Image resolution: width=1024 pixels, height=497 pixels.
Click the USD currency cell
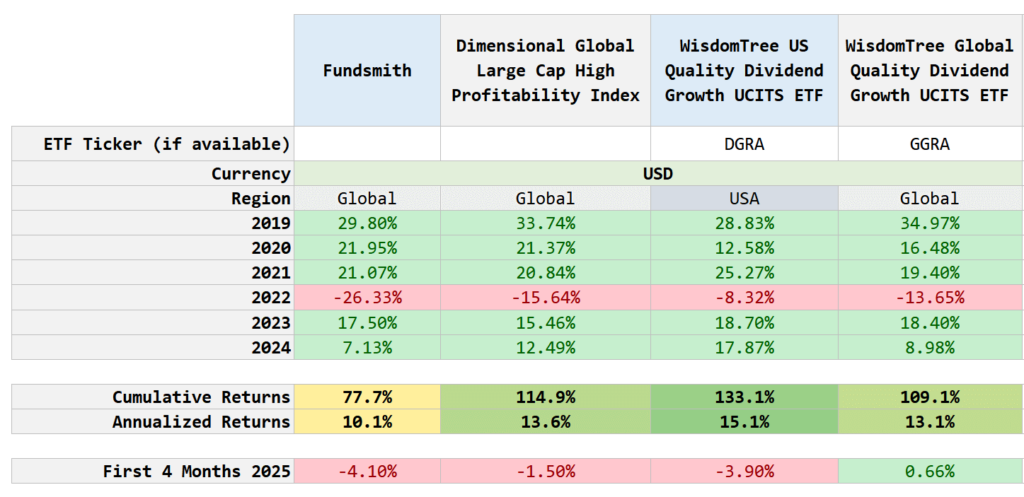(657, 173)
